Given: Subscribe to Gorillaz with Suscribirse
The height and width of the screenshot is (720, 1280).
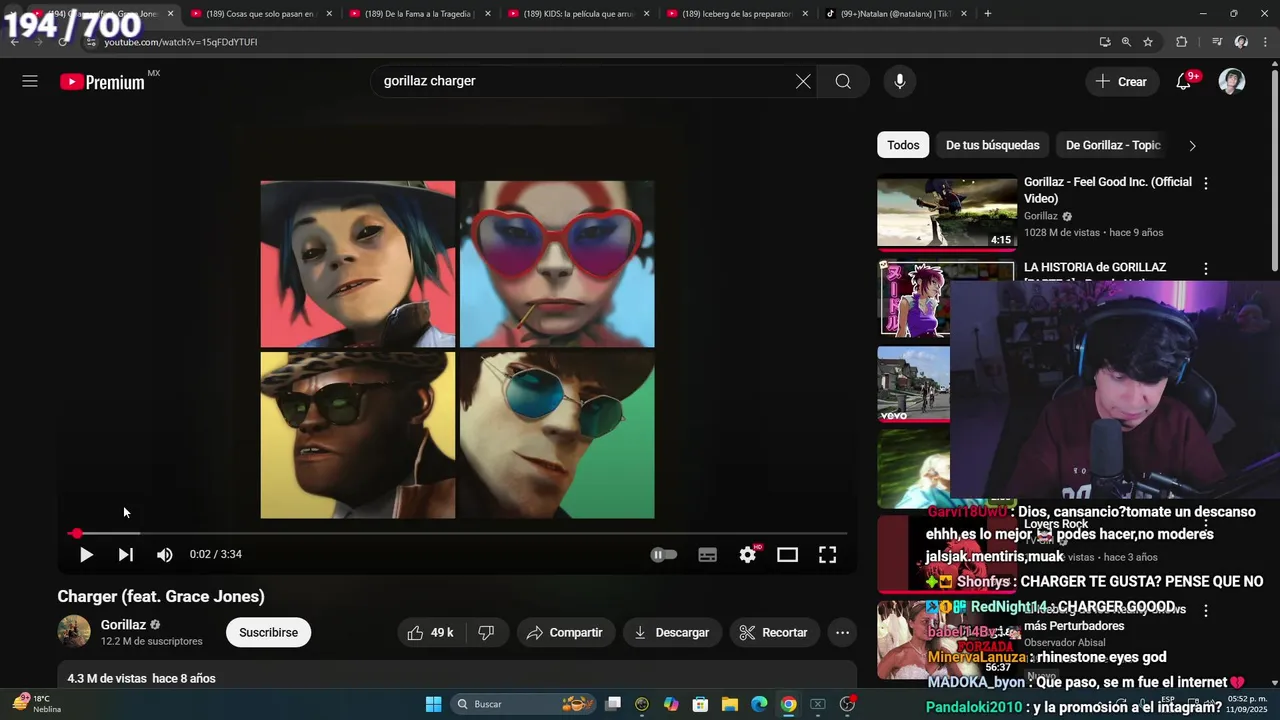Looking at the screenshot, I should (x=268, y=632).
